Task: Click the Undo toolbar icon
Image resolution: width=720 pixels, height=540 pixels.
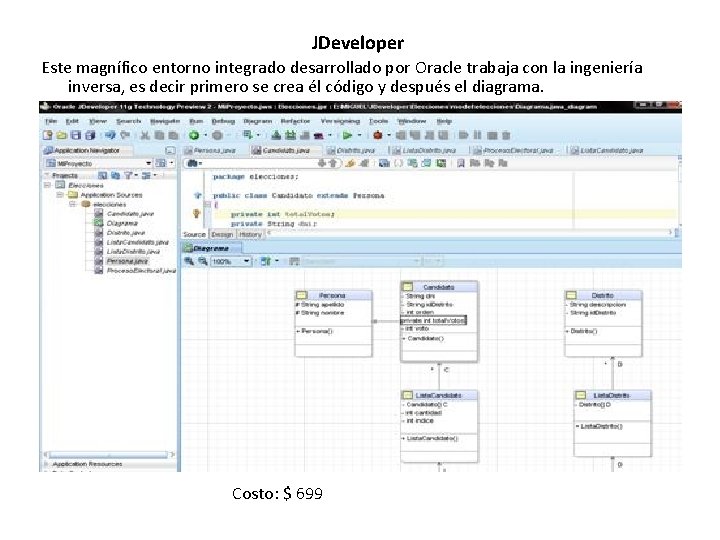Action: tap(110, 135)
